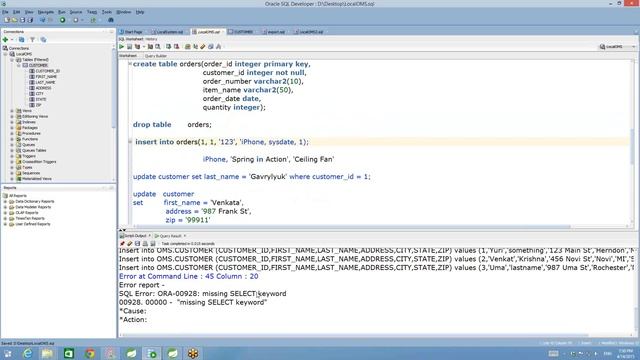Run the statement with the green play icon
This screenshot has width=640, height=360.
coord(122,47)
